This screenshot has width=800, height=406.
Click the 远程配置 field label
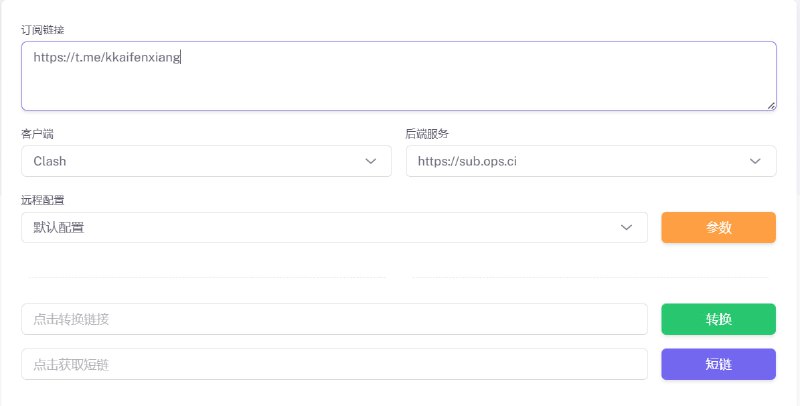click(x=43, y=200)
